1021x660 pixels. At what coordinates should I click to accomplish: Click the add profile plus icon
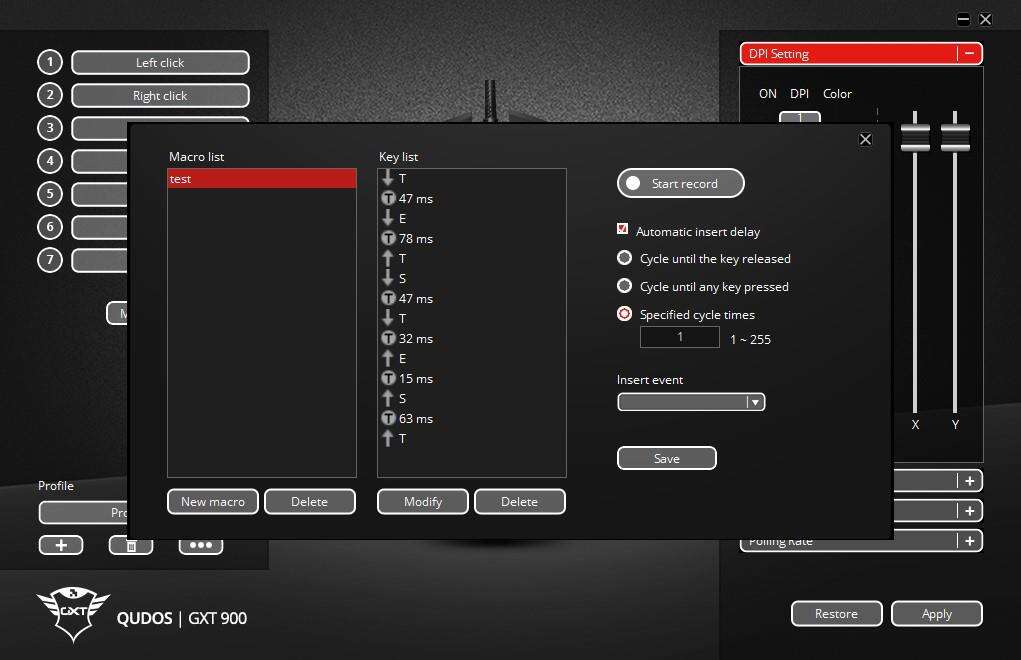(61, 545)
